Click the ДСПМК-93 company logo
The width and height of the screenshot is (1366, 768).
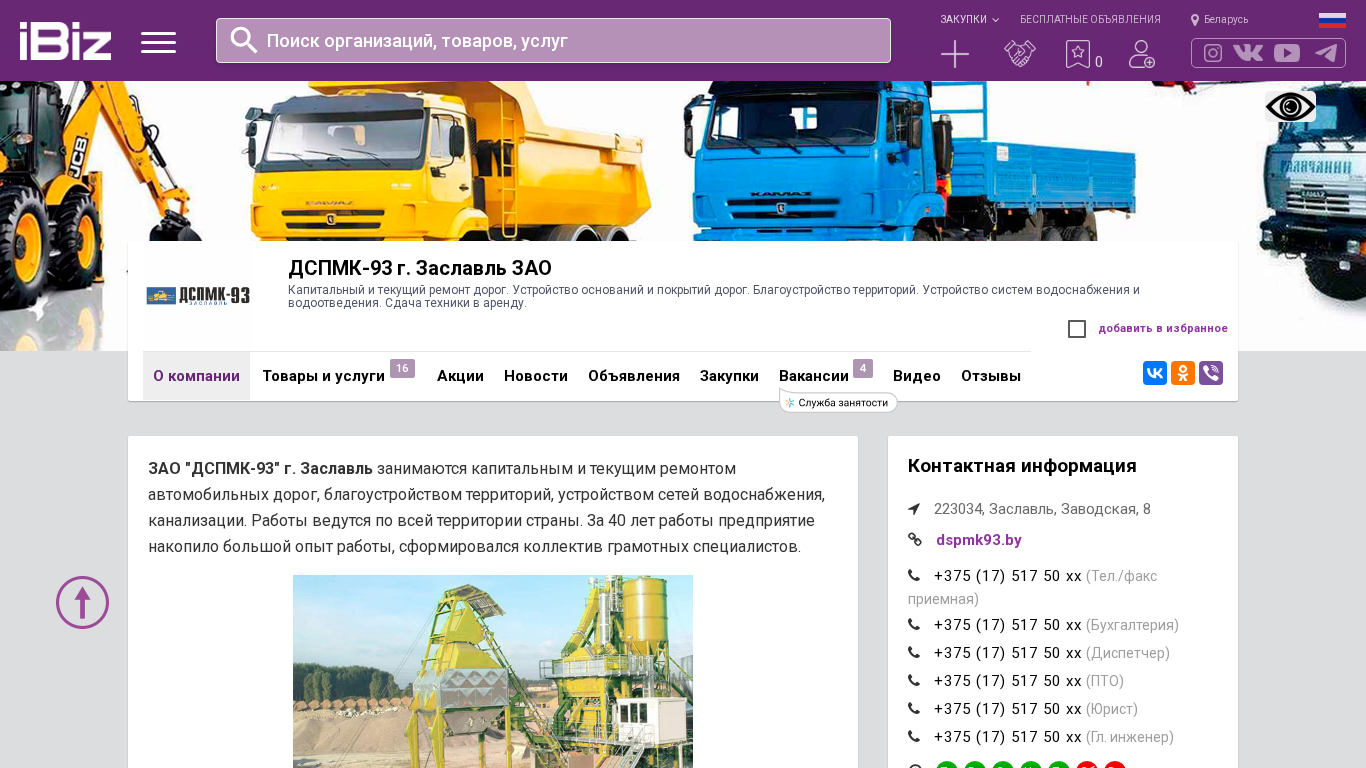(x=198, y=296)
